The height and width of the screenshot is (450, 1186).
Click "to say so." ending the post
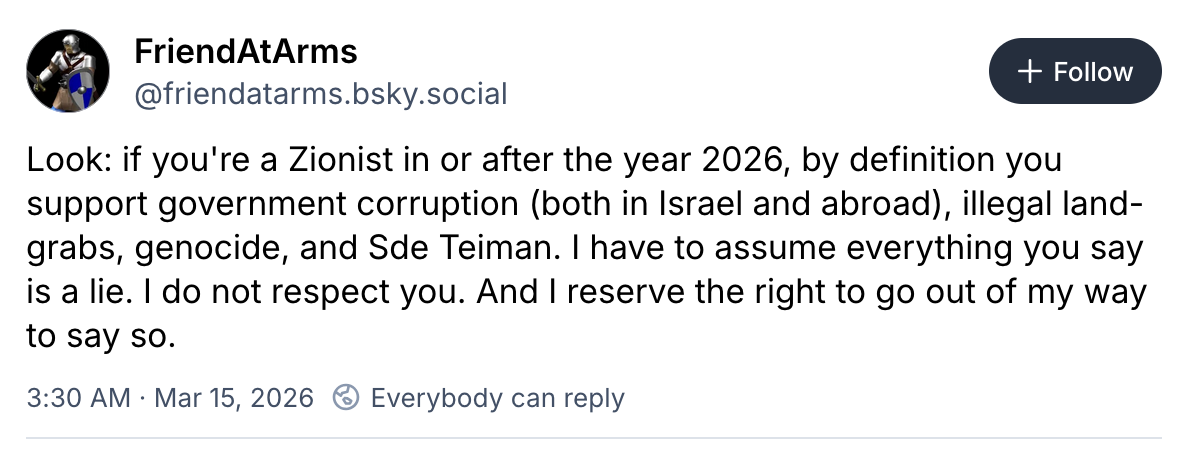(101, 336)
